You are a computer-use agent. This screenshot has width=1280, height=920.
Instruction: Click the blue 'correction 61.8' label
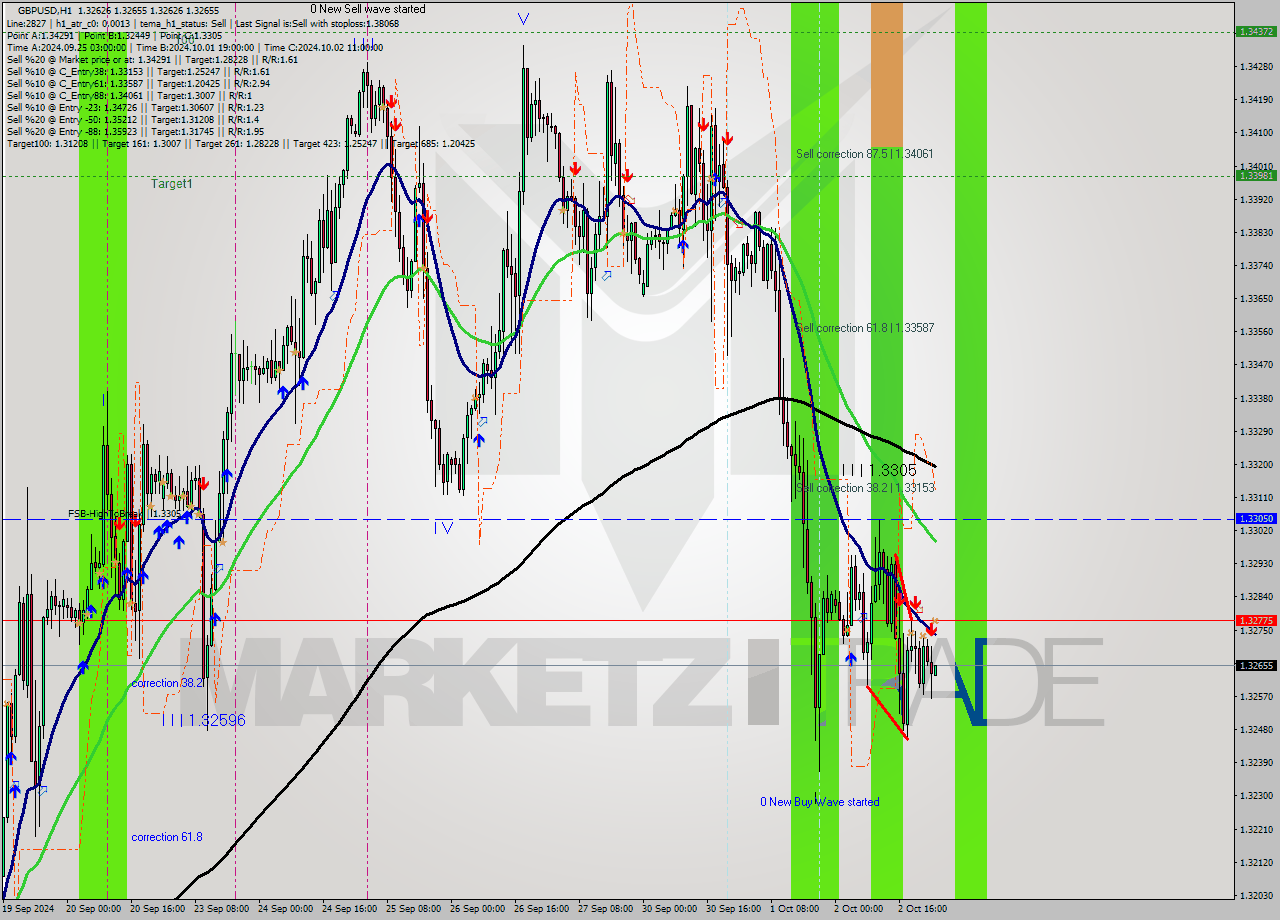[x=167, y=837]
